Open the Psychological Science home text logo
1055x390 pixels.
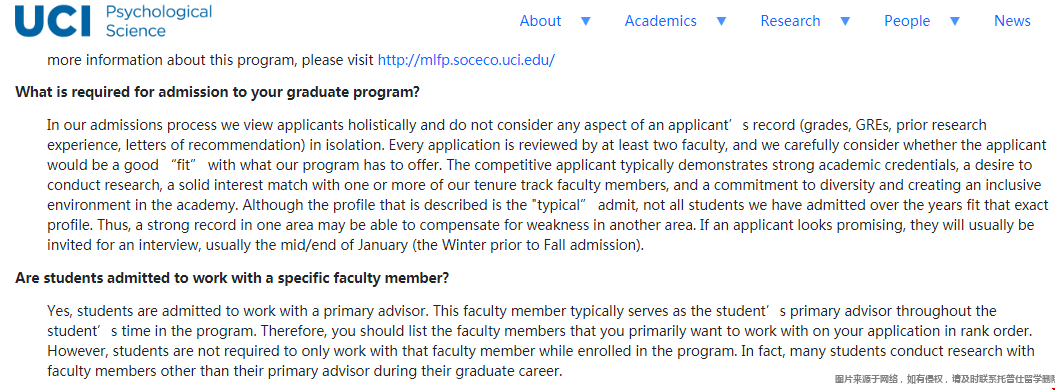pyautogui.click(x=159, y=21)
